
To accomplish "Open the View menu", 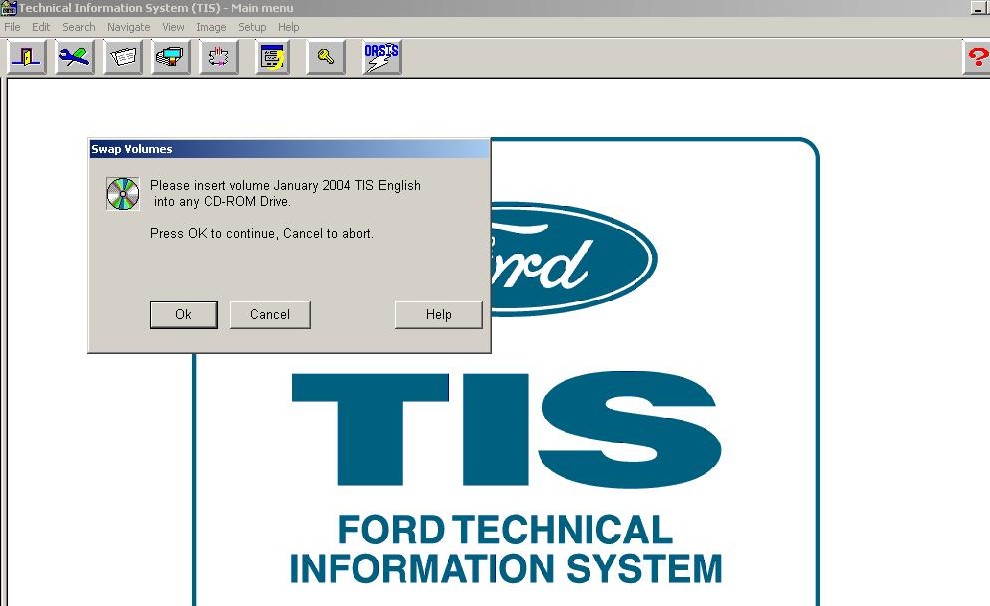I will 173,27.
